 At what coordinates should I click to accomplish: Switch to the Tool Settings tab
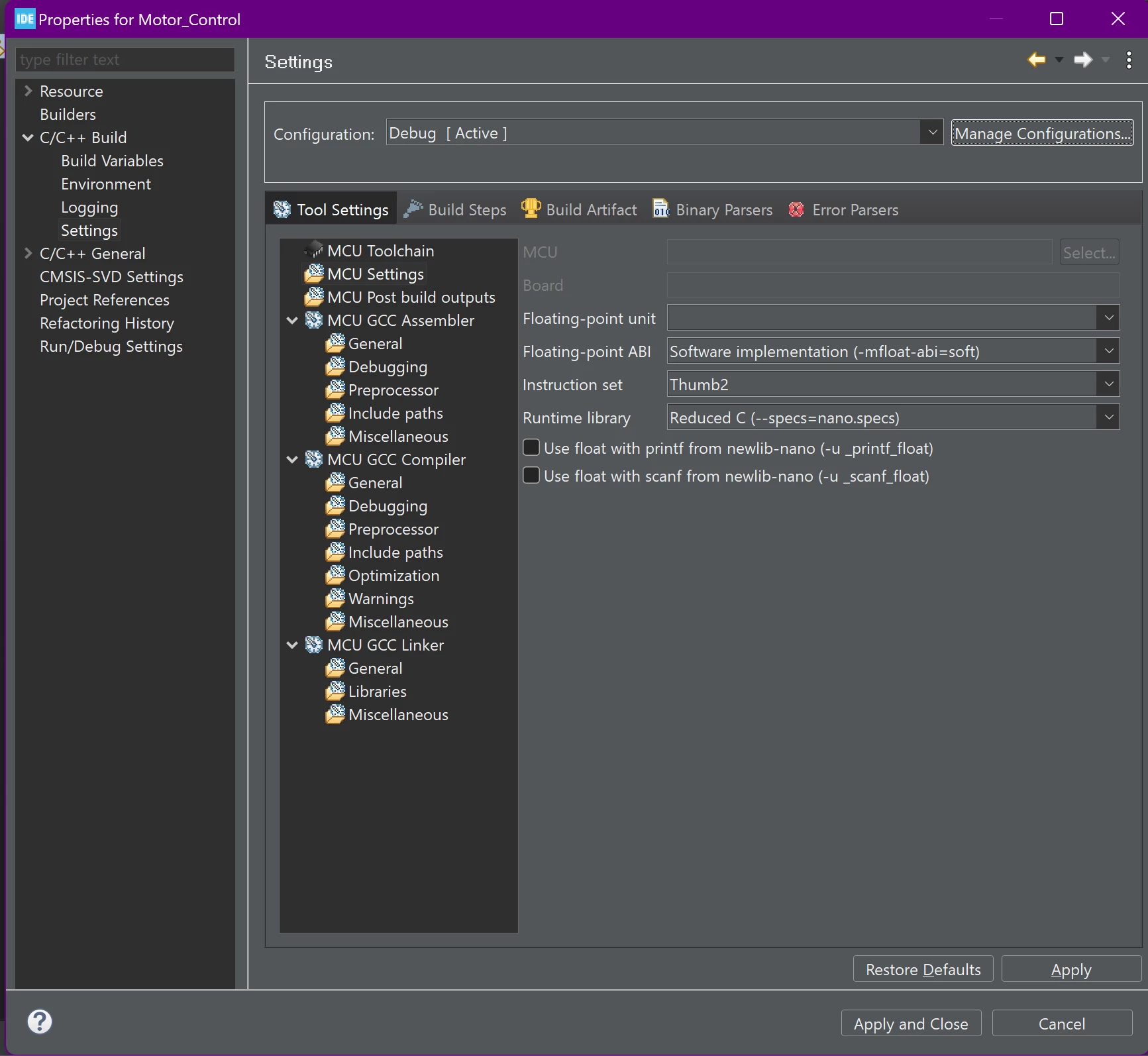click(x=331, y=209)
